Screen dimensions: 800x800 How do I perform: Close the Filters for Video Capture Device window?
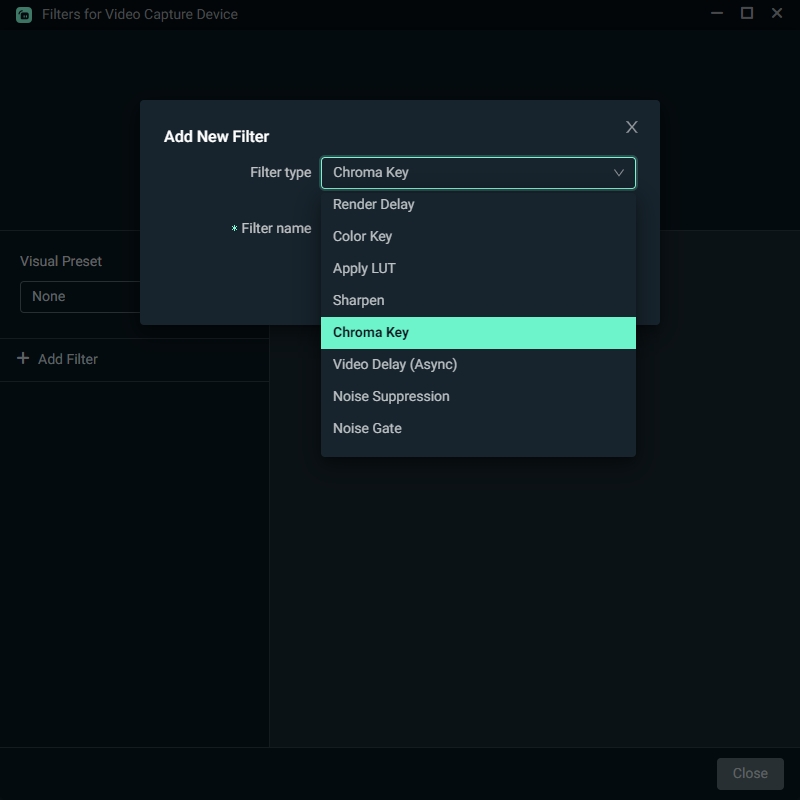pos(777,13)
